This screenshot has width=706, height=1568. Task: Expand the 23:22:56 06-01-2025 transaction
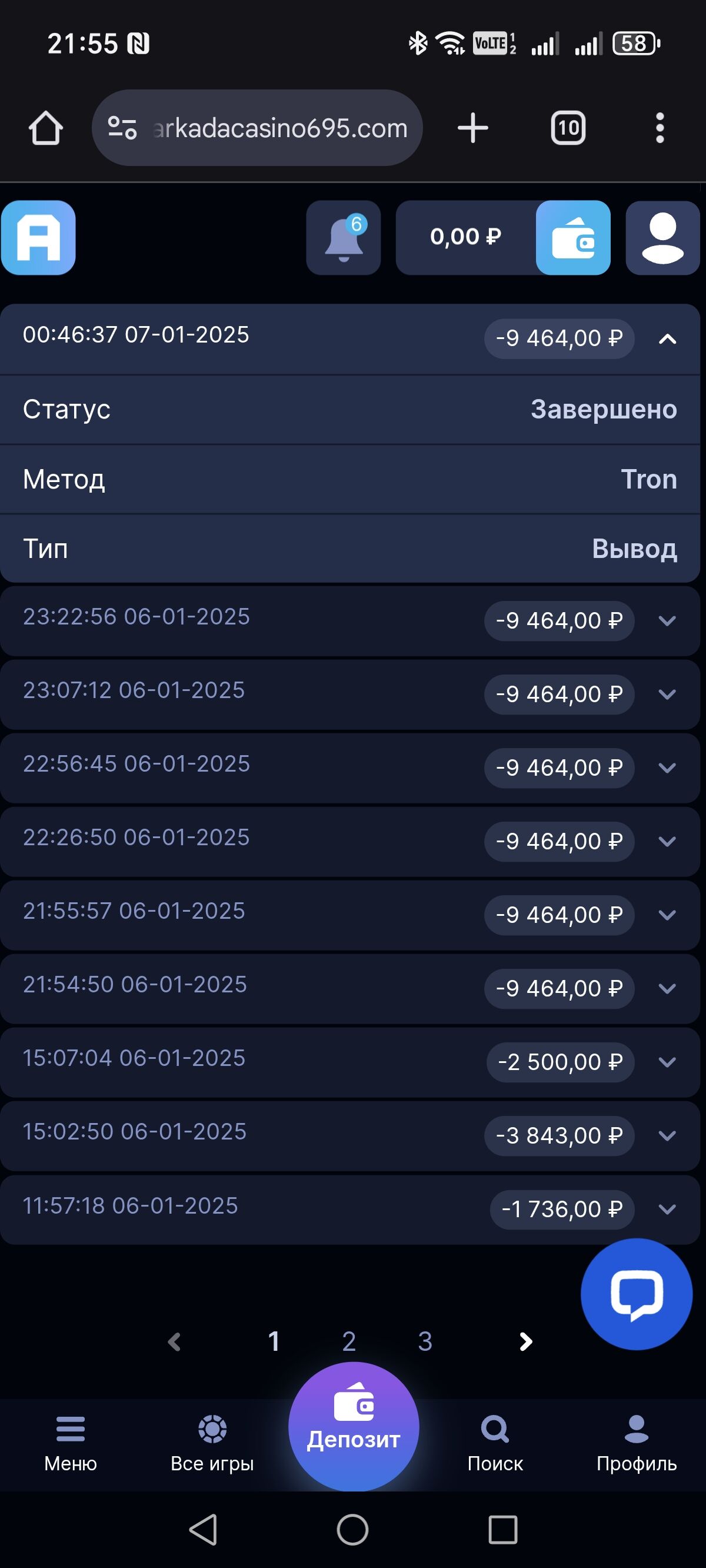(x=668, y=621)
